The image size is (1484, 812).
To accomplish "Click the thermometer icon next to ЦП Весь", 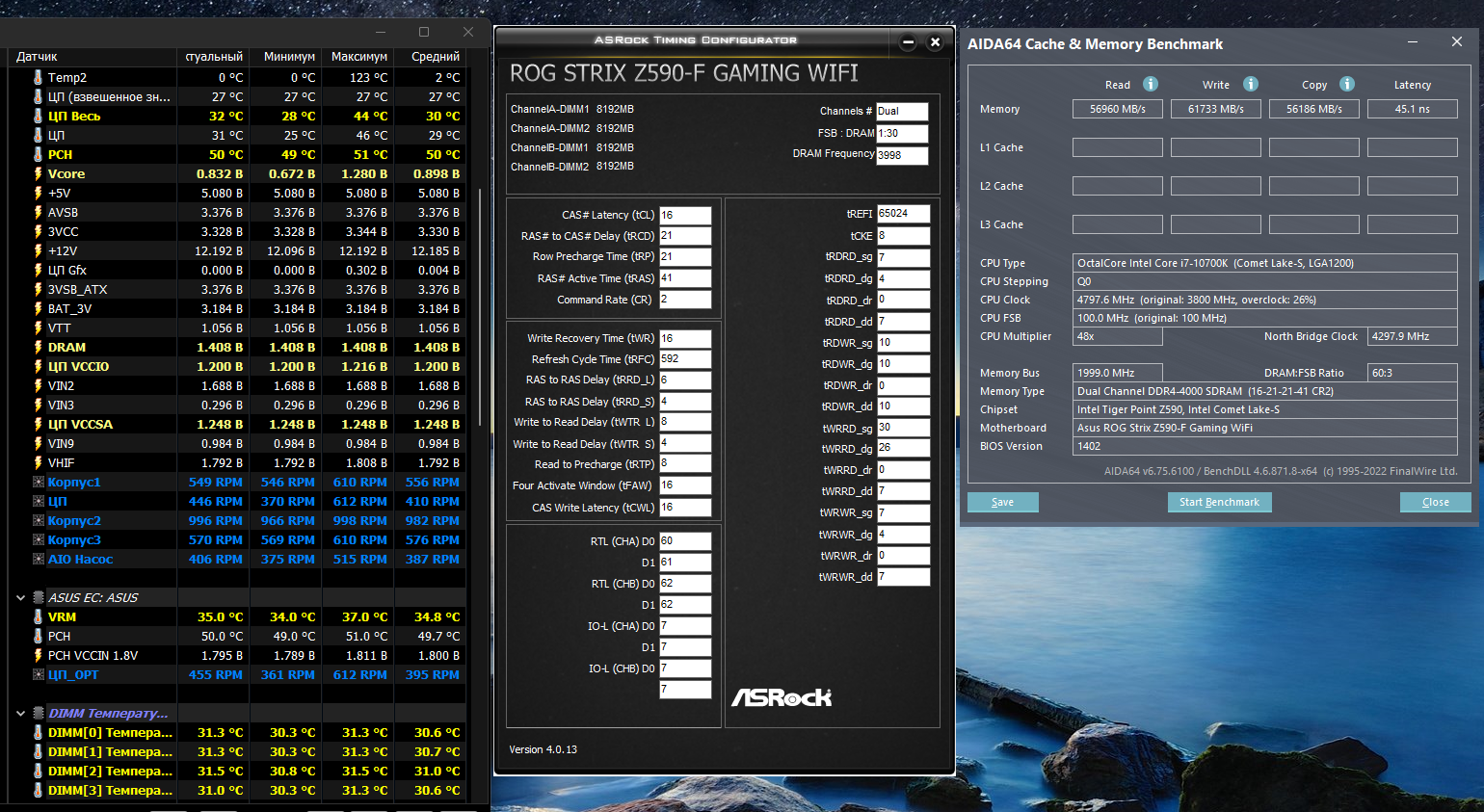I will [x=38, y=116].
